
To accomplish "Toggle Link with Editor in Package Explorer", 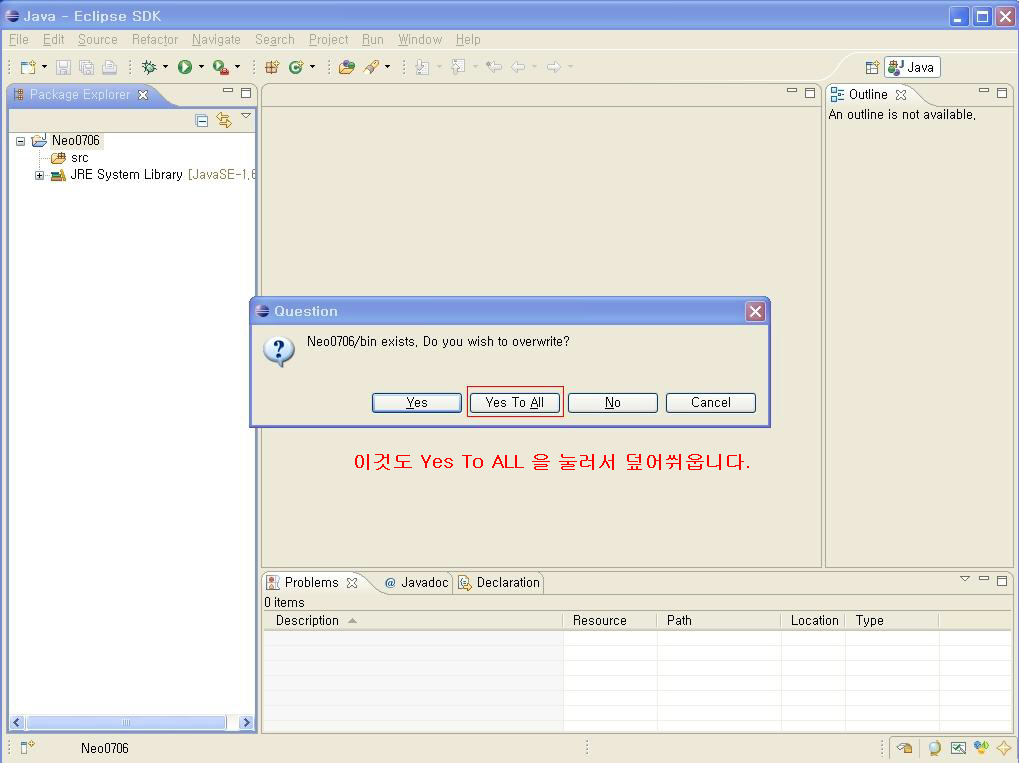I will 224,120.
